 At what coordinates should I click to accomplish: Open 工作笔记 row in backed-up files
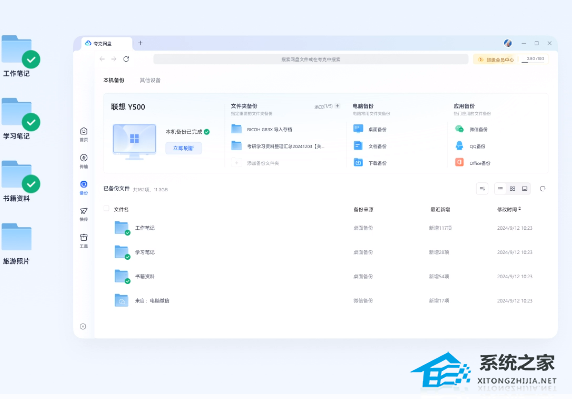click(325, 228)
